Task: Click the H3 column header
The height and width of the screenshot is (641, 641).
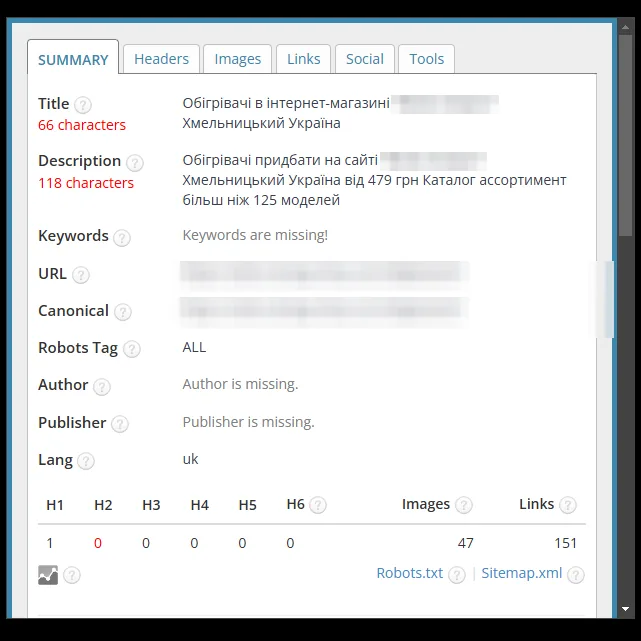Action: [x=151, y=505]
